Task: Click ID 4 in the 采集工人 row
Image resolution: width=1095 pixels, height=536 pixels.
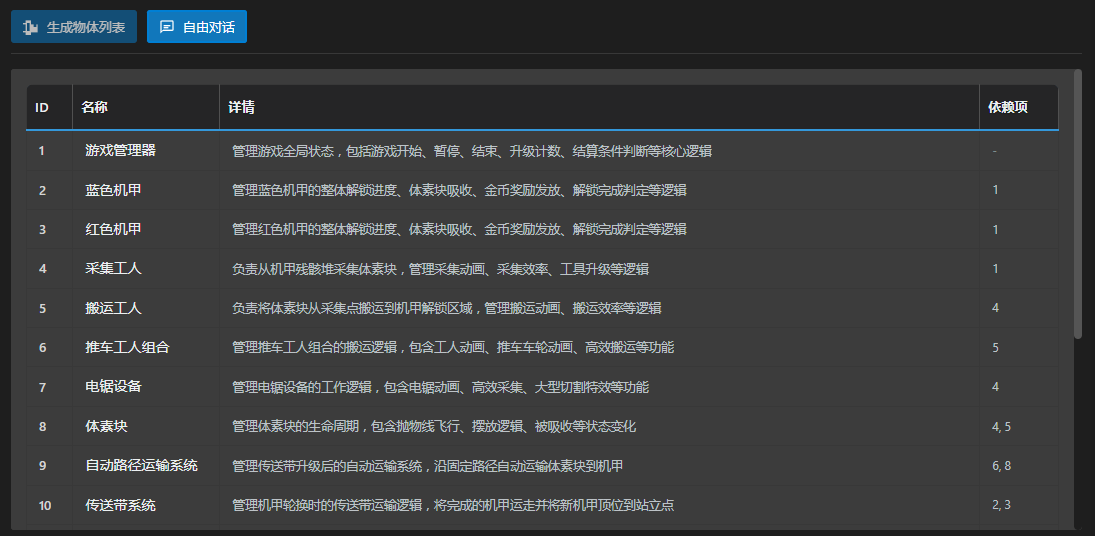Action: pos(42,269)
